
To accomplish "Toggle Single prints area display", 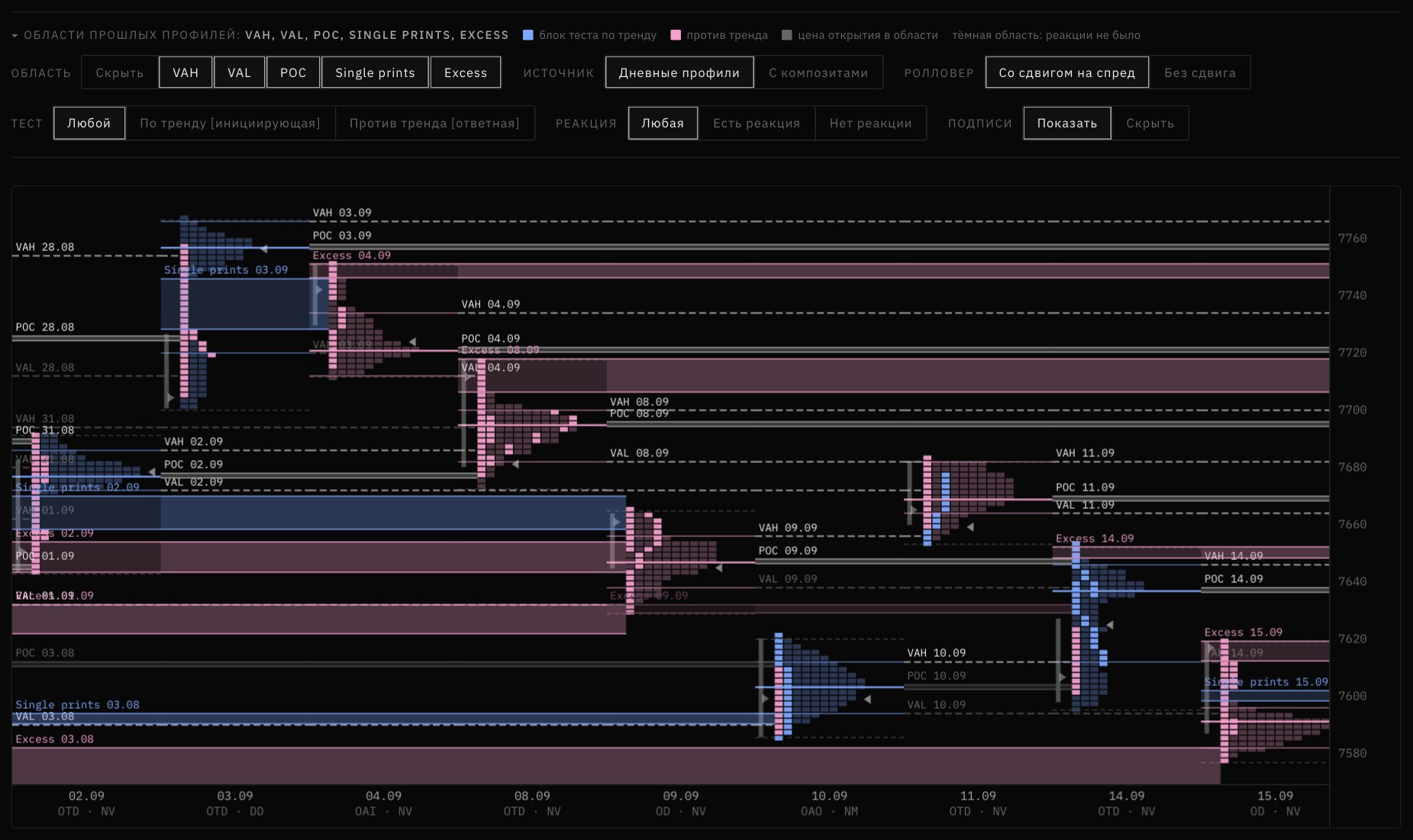I will (375, 72).
